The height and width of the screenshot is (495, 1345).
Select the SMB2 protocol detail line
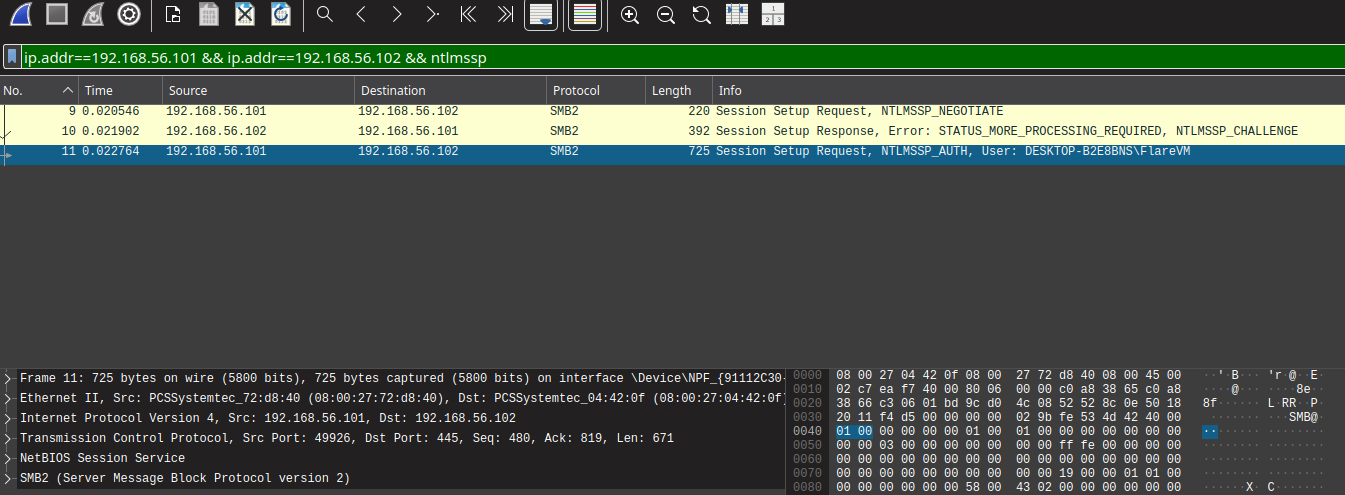click(185, 478)
